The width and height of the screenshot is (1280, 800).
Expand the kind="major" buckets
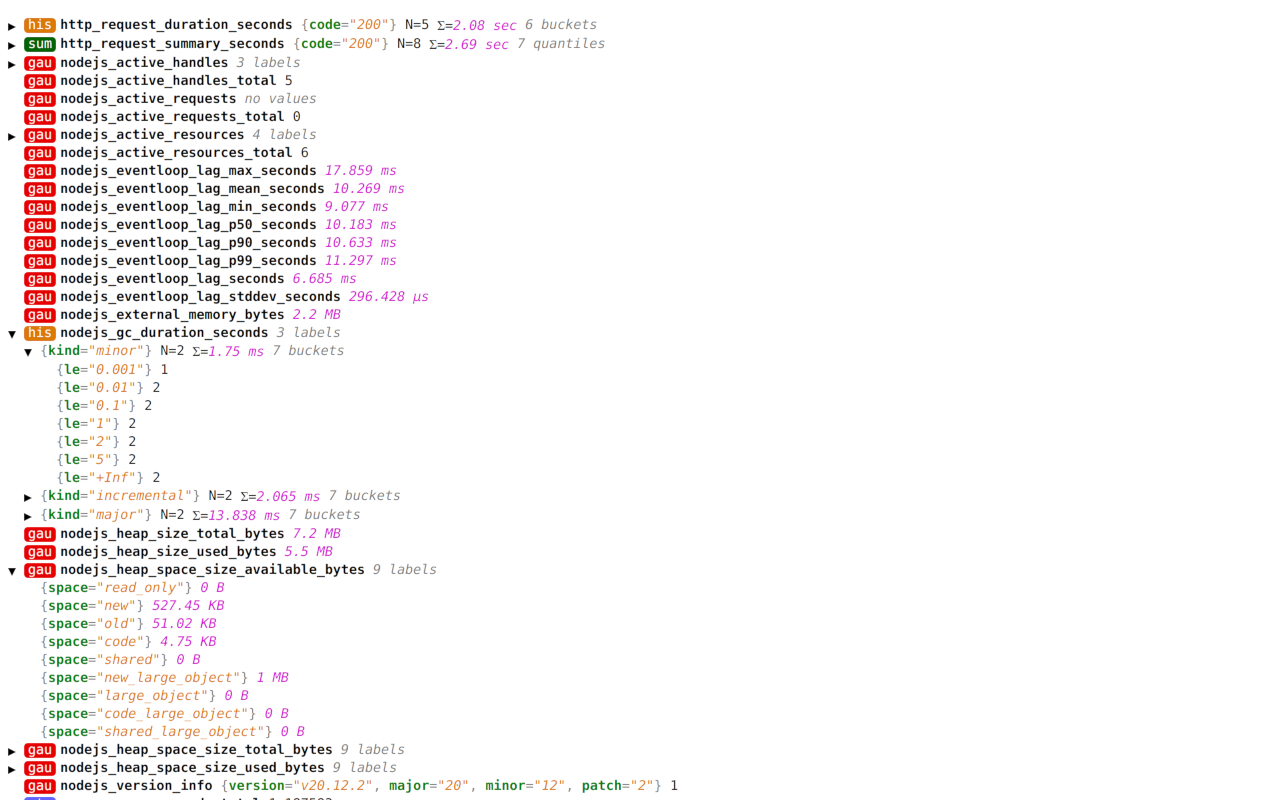[x=28, y=516]
